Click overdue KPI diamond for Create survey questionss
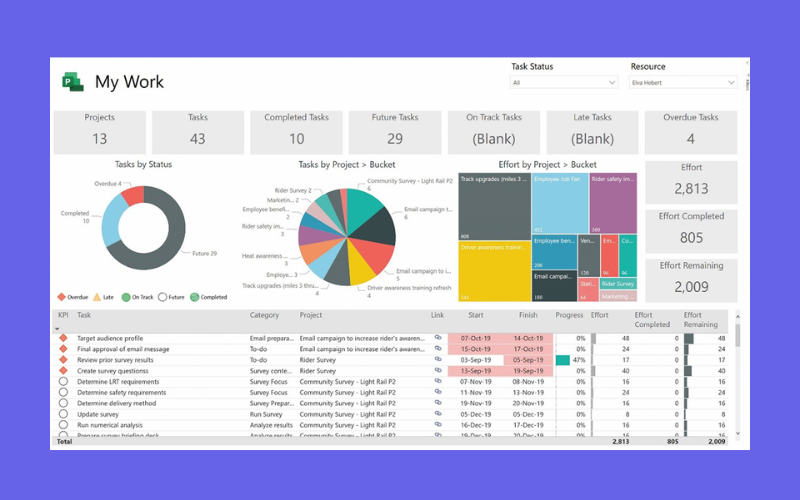The height and width of the screenshot is (500, 800). (x=63, y=371)
